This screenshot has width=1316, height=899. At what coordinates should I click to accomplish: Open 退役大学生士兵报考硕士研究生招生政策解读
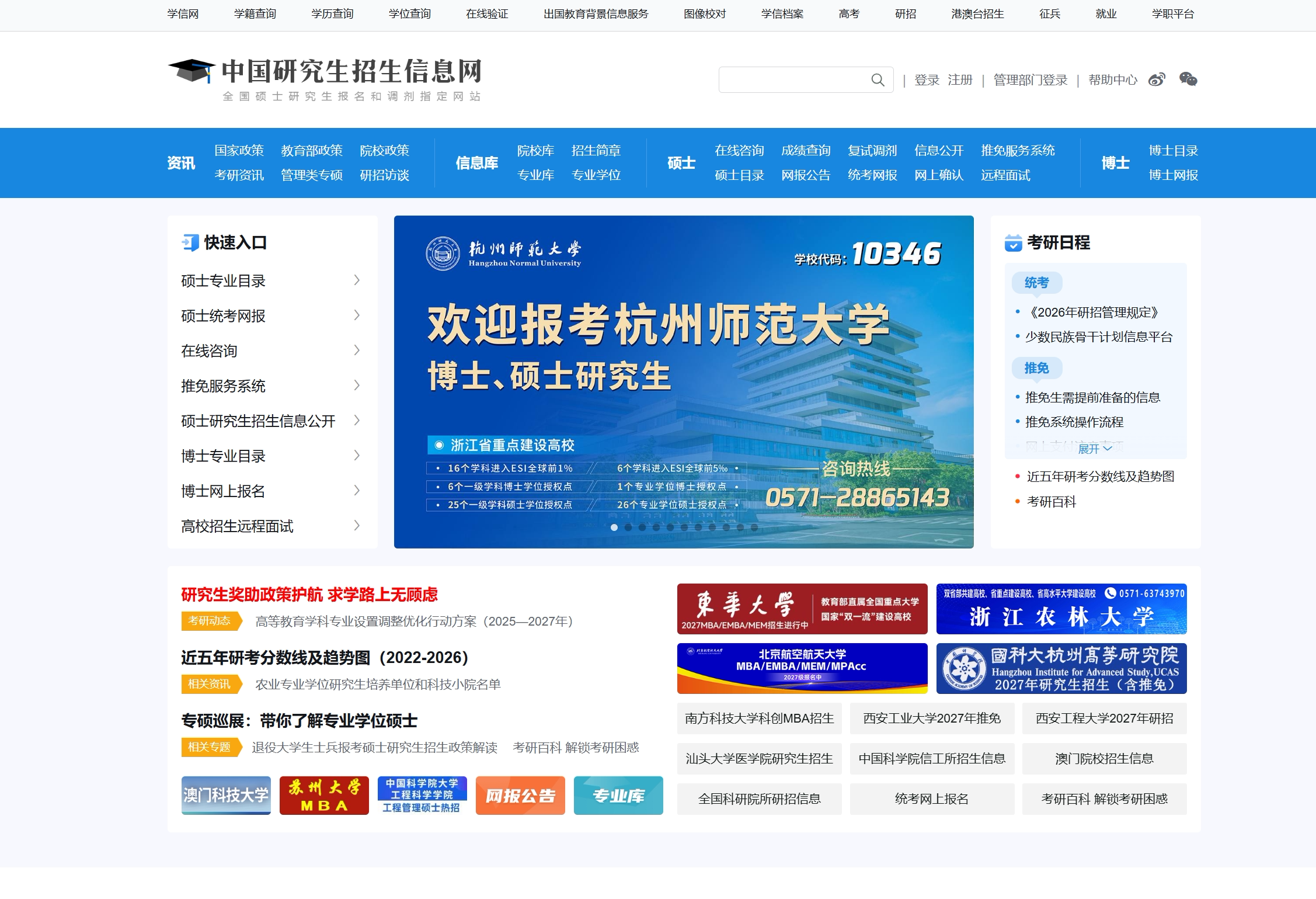tap(374, 748)
